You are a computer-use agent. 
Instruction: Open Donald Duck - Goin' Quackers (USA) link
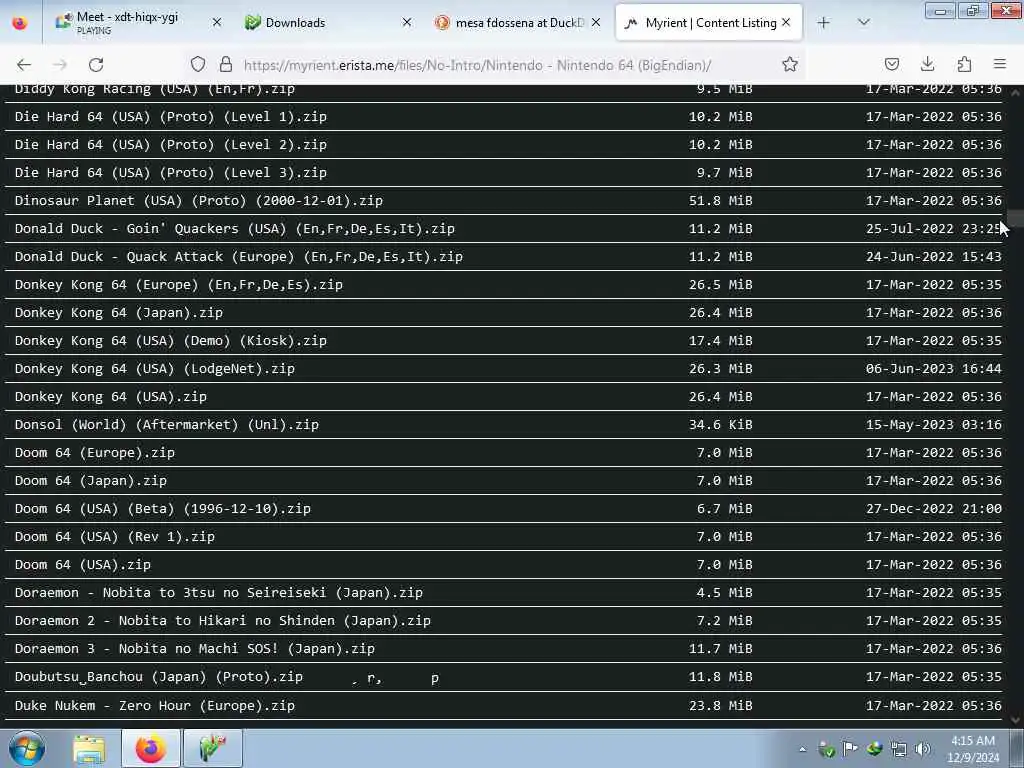pos(234,229)
